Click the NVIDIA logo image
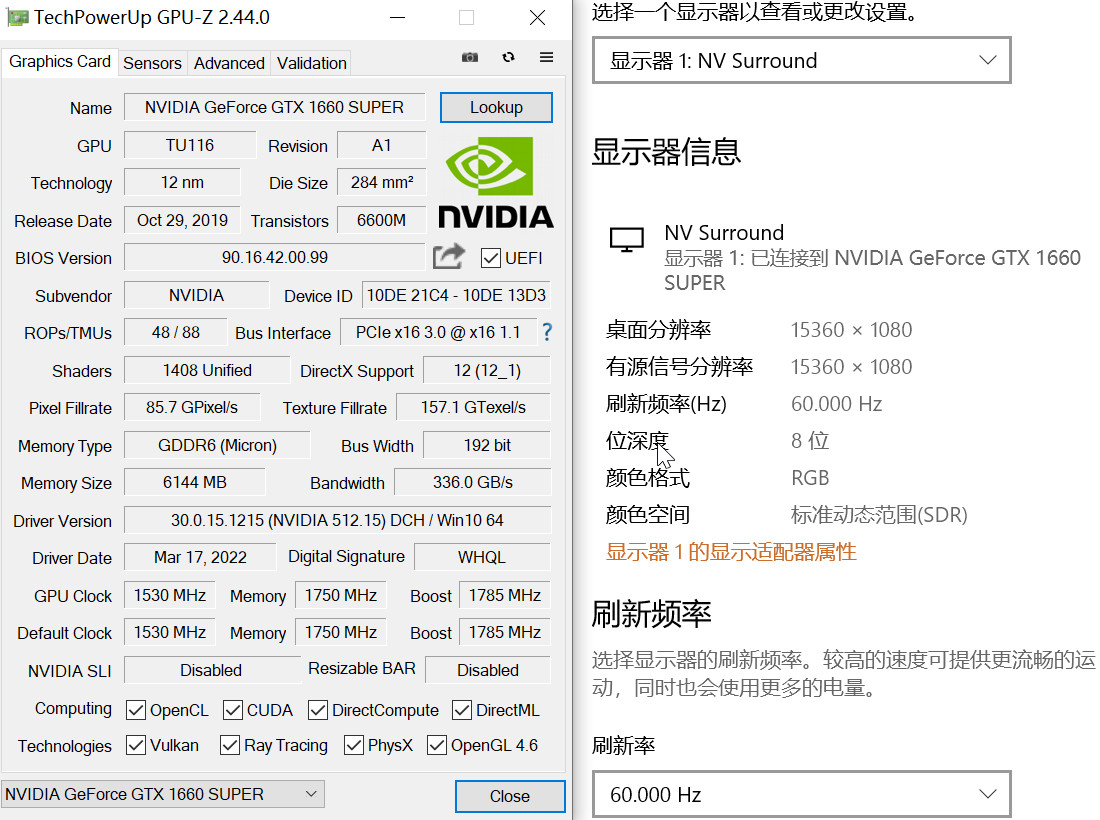The image size is (1100, 820). pyautogui.click(x=496, y=182)
